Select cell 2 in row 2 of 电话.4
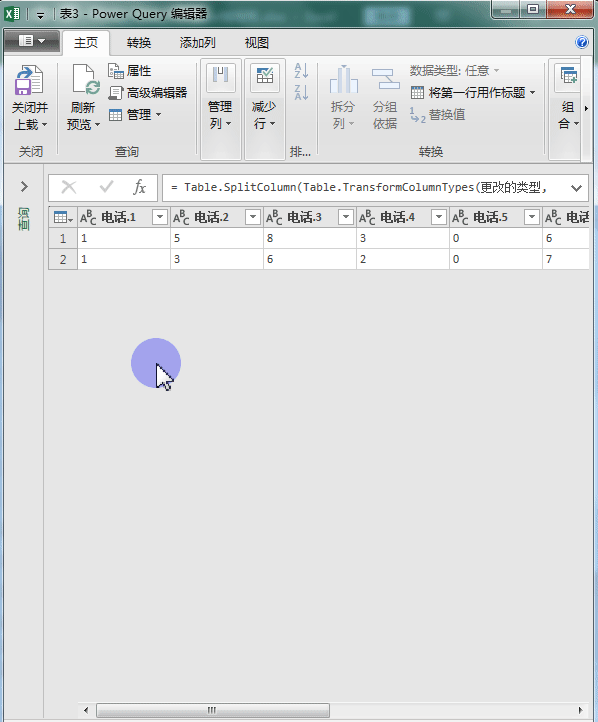Screen dimensions: 598x722 [403, 259]
